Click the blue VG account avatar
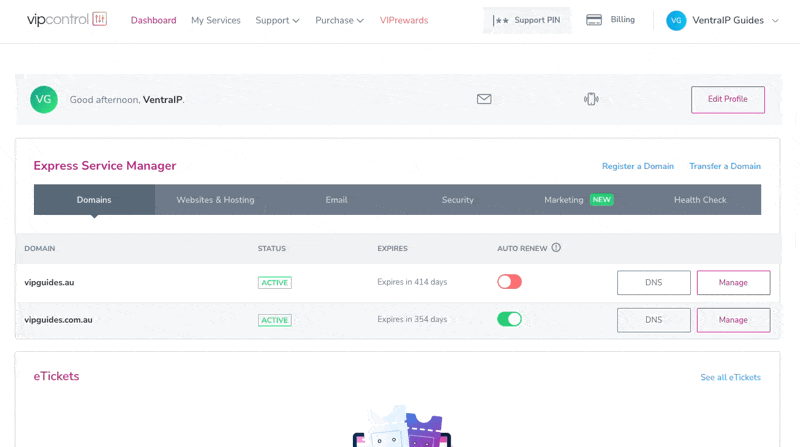 [676, 20]
